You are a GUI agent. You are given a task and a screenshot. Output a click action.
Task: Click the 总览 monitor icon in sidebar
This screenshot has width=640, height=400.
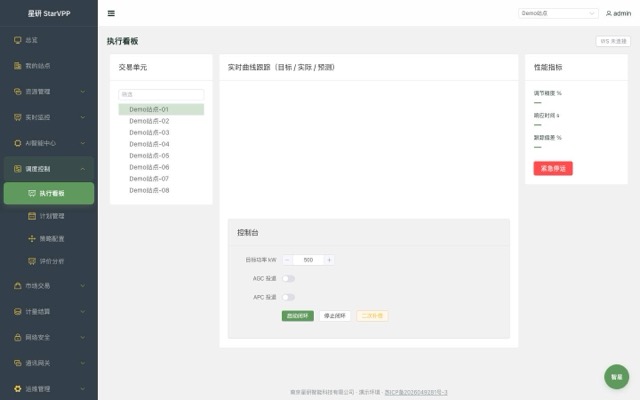[x=18, y=40]
